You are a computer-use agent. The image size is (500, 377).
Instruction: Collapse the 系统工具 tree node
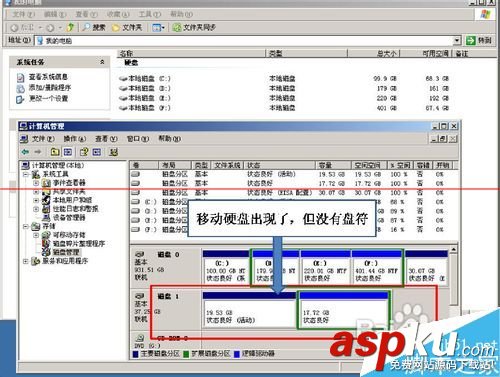[25, 174]
